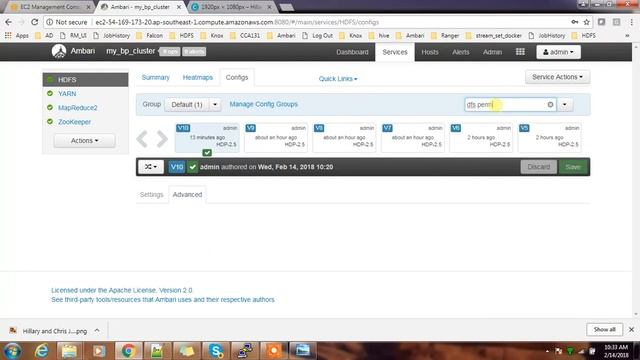Open Dashboard in the top navigation
Viewport: 640px width, 360px height.
tap(352, 52)
